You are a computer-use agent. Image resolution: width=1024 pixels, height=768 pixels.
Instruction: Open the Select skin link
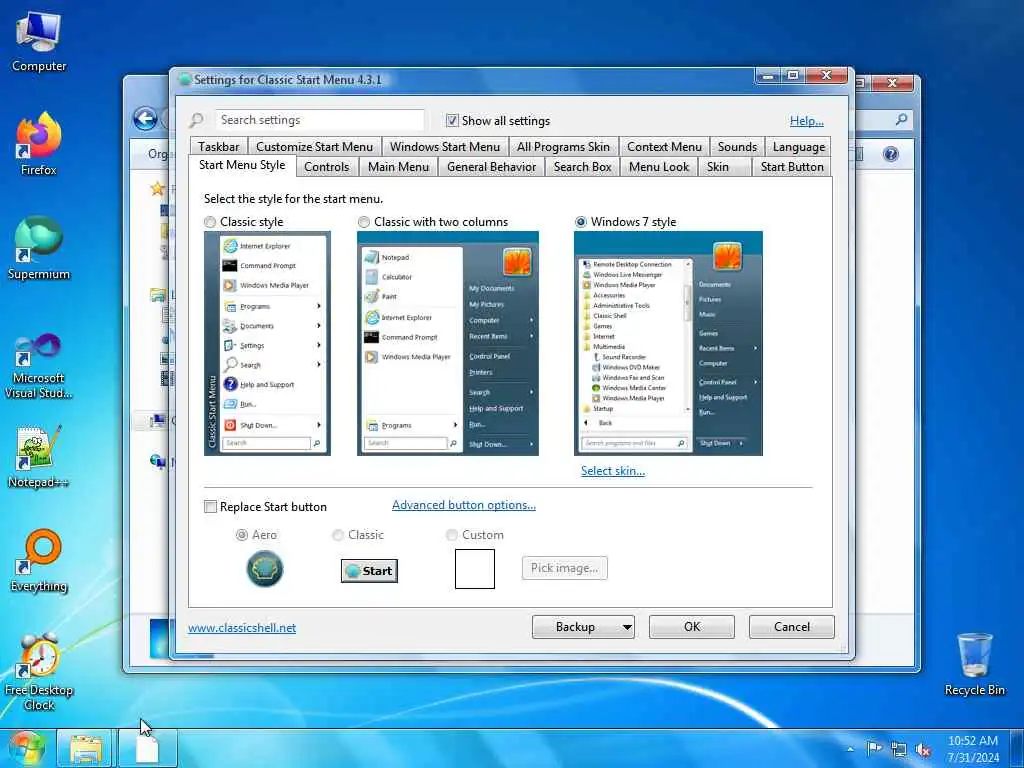point(613,471)
